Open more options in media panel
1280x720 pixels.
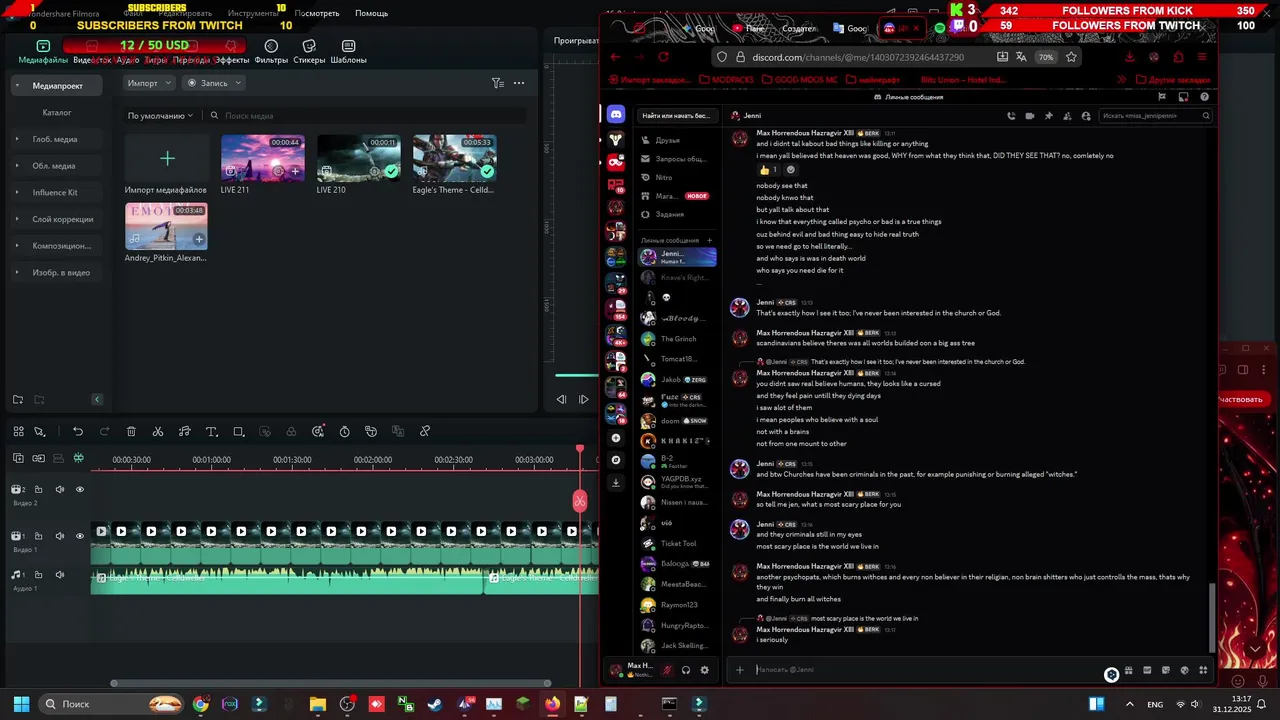[x=519, y=83]
